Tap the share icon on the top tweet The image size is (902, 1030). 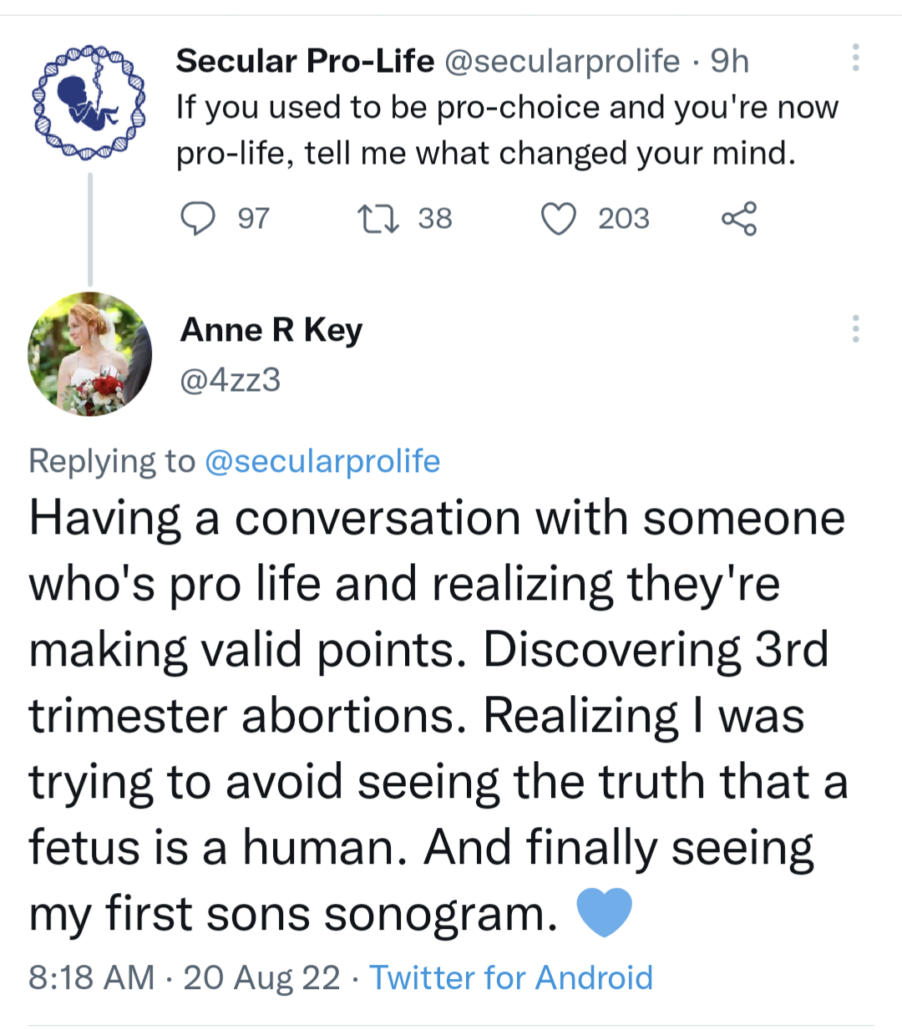pyautogui.click(x=739, y=218)
